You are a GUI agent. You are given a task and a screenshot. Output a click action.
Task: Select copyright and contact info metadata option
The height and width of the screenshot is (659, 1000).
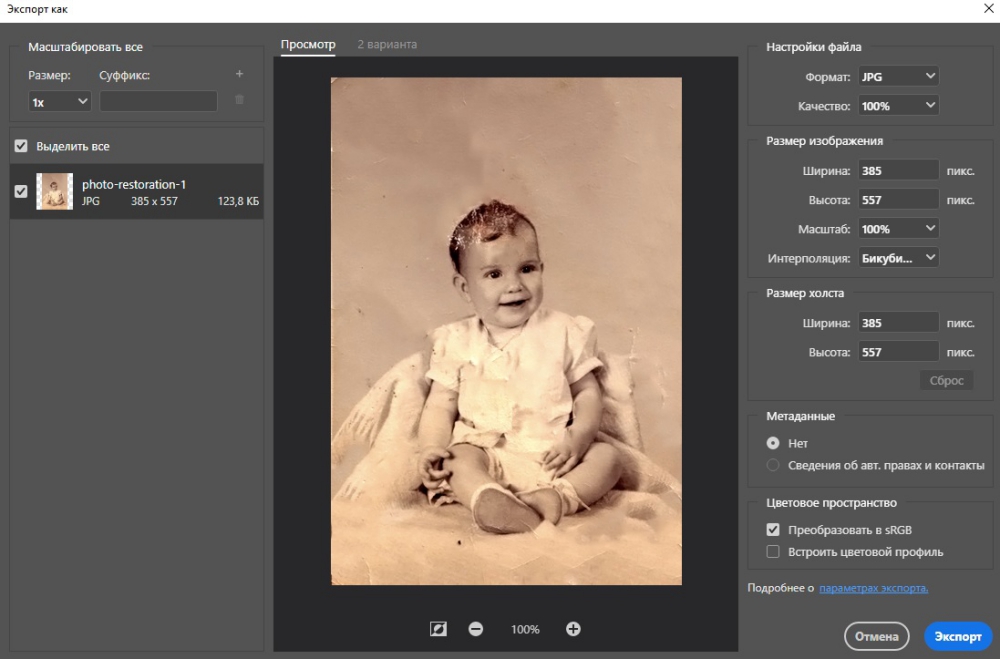pyautogui.click(x=773, y=465)
